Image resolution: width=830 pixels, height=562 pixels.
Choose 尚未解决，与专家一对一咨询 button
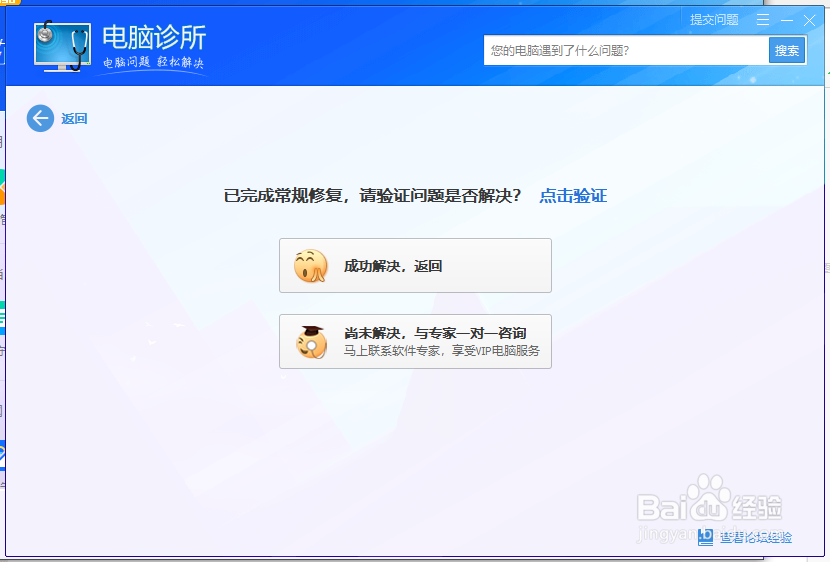(416, 341)
